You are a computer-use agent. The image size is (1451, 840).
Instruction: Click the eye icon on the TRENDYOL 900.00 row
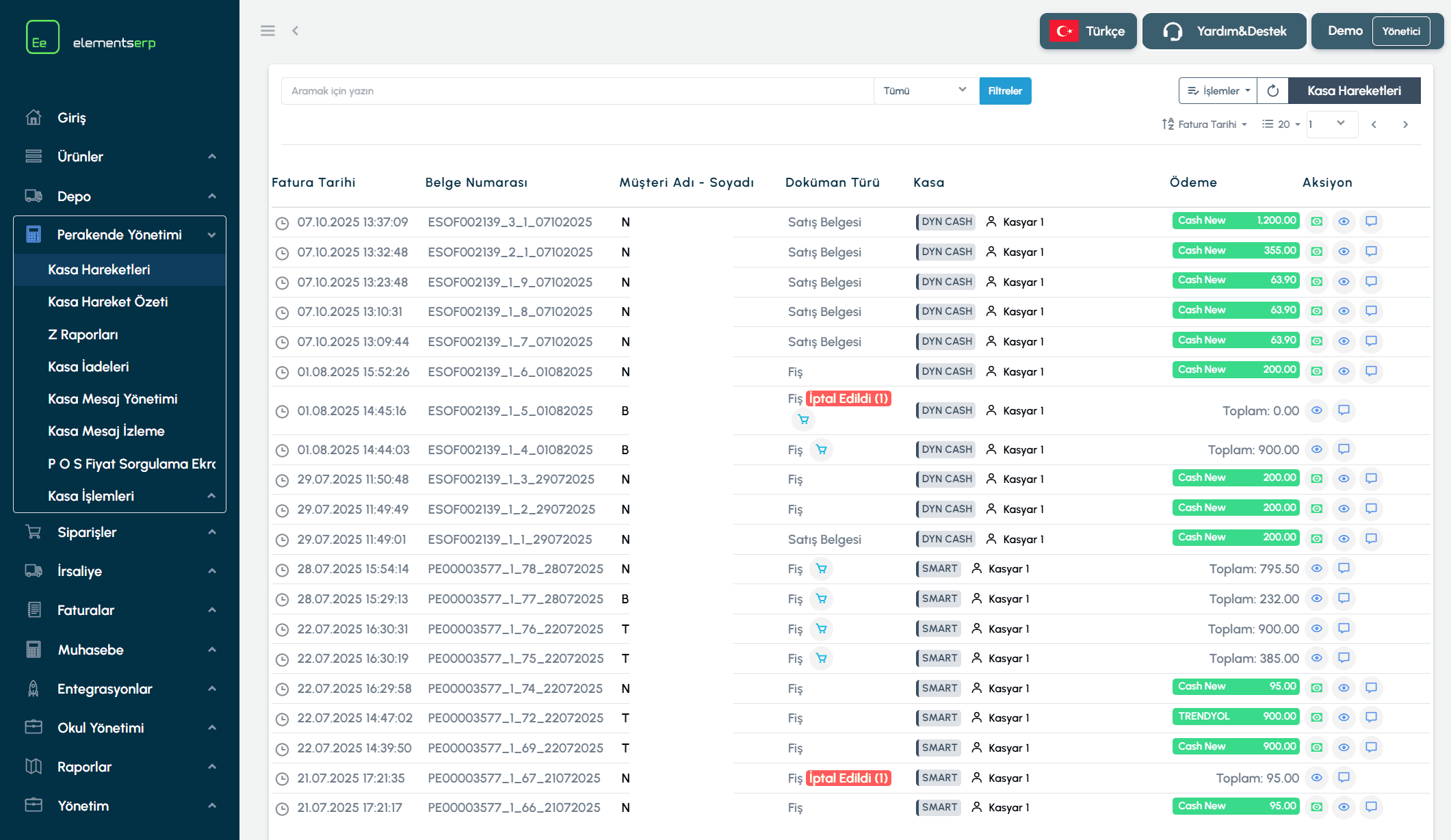point(1344,718)
